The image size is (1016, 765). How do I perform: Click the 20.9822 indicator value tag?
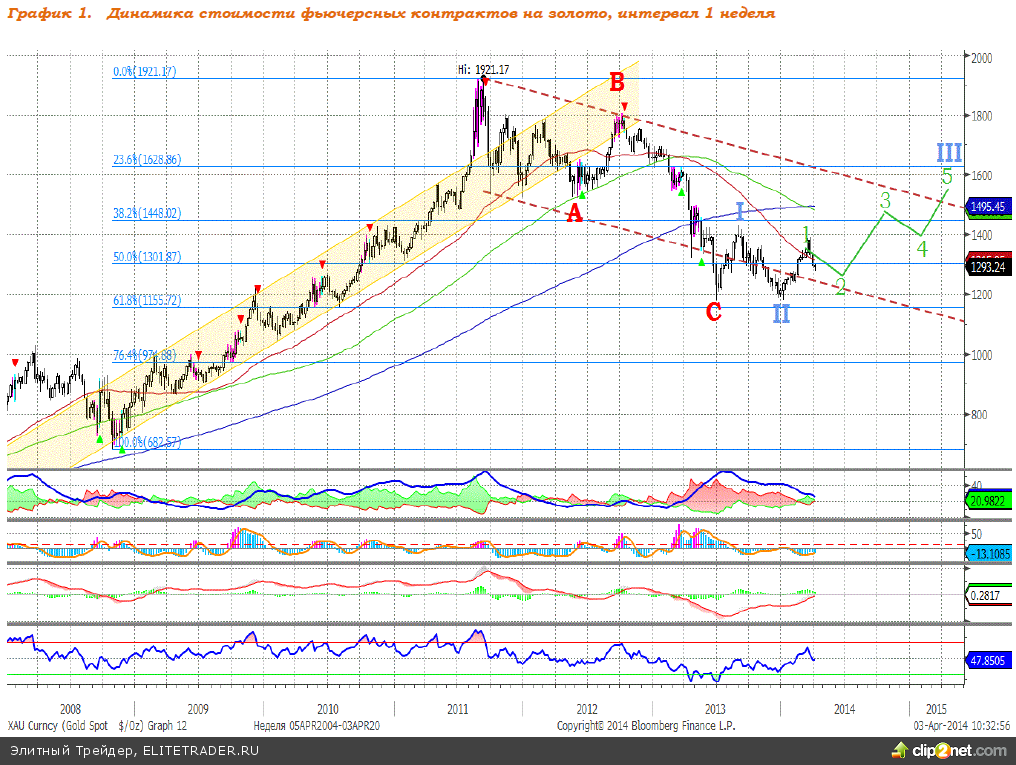pos(991,500)
